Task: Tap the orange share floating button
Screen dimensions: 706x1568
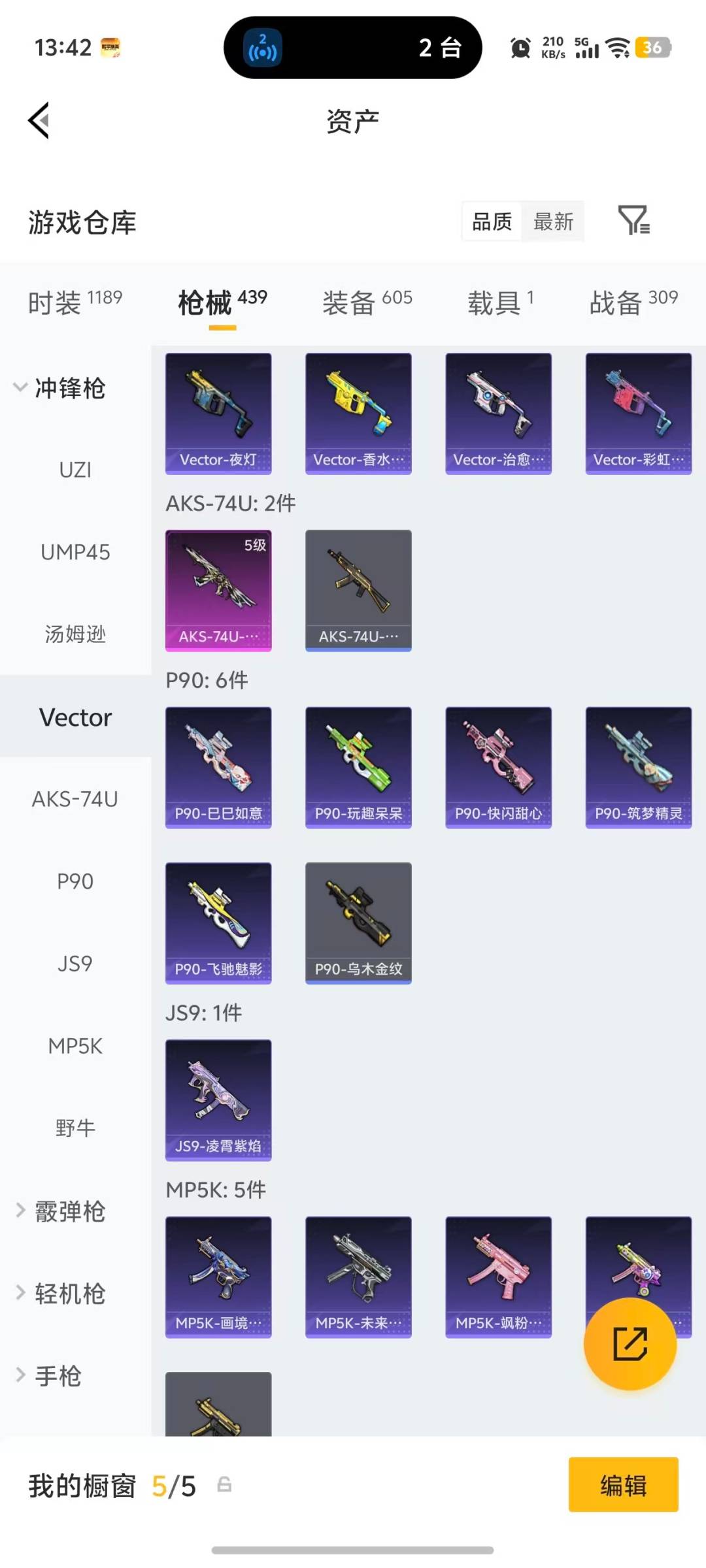Action: pyautogui.click(x=630, y=1344)
